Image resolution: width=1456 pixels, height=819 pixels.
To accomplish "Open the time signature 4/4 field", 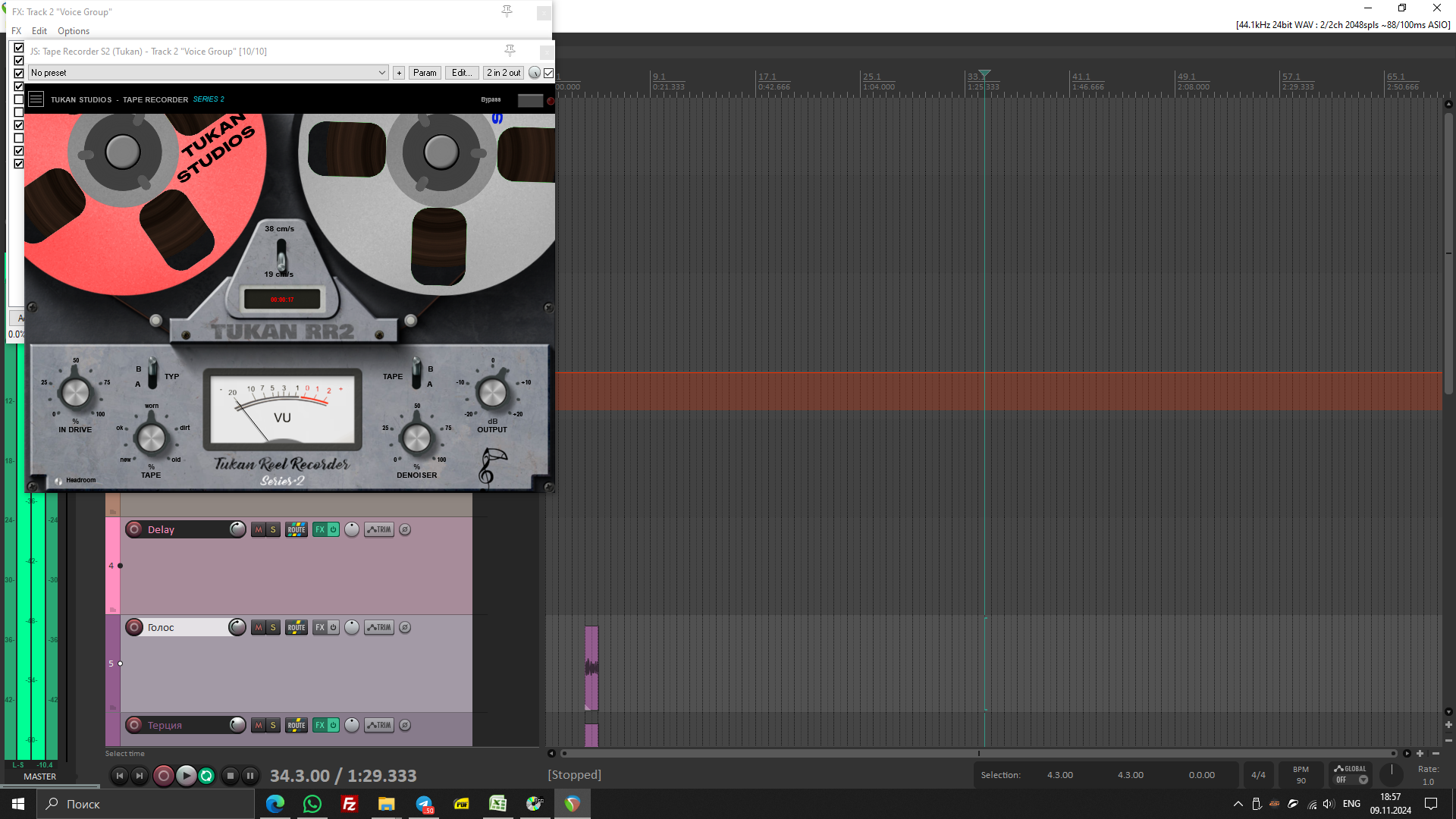I will click(1258, 775).
